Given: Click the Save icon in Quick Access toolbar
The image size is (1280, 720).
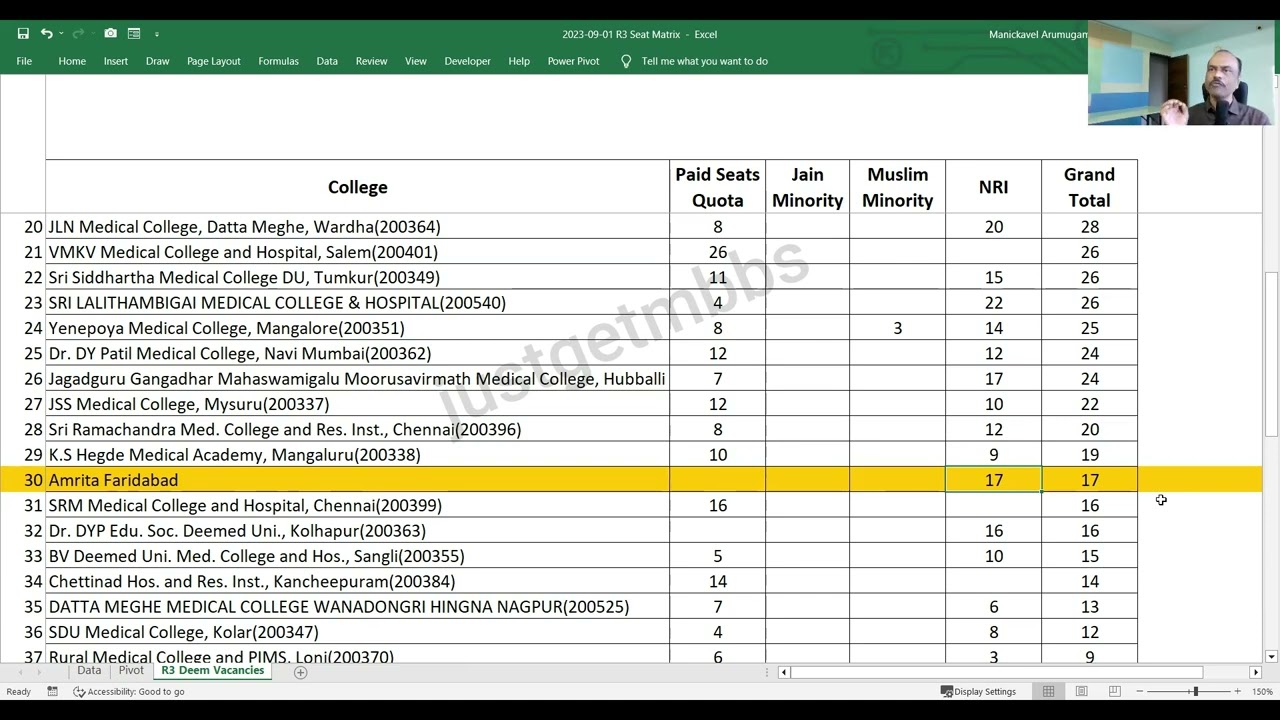Looking at the screenshot, I should coord(23,34).
